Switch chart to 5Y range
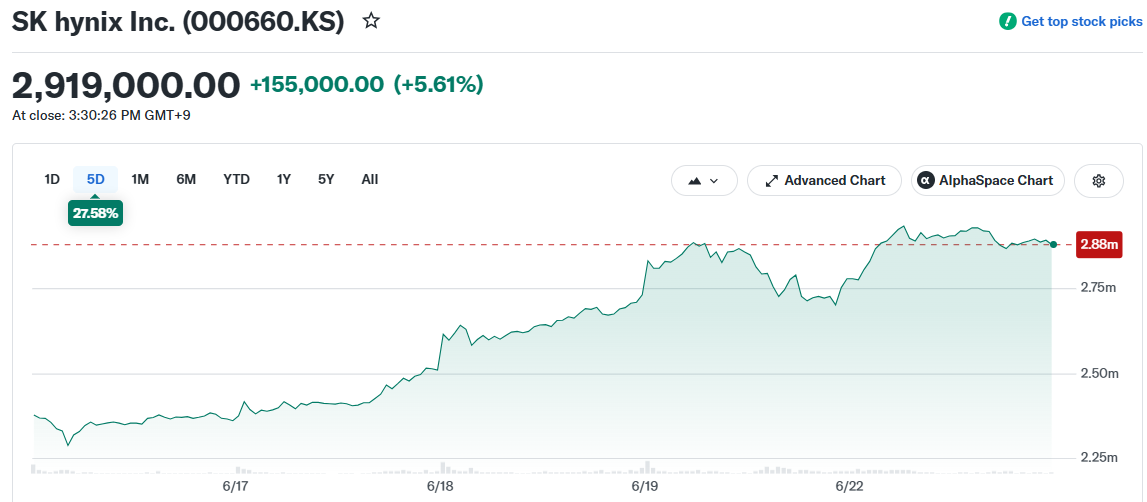Viewport: 1147px width, 502px height. tap(326, 179)
